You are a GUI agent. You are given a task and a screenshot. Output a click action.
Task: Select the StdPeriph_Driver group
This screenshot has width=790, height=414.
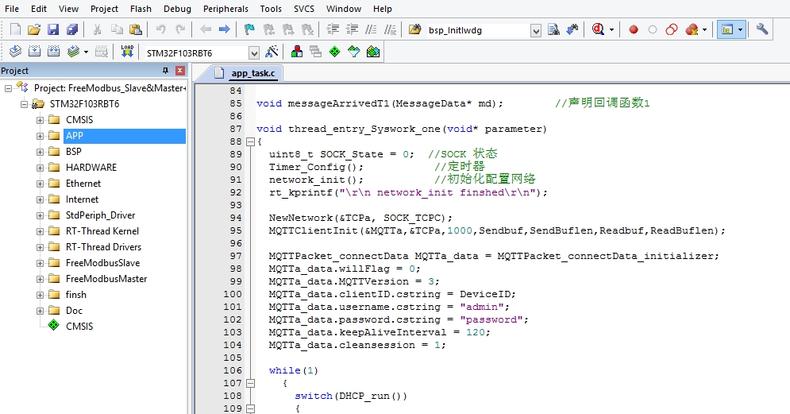pyautogui.click(x=100, y=215)
